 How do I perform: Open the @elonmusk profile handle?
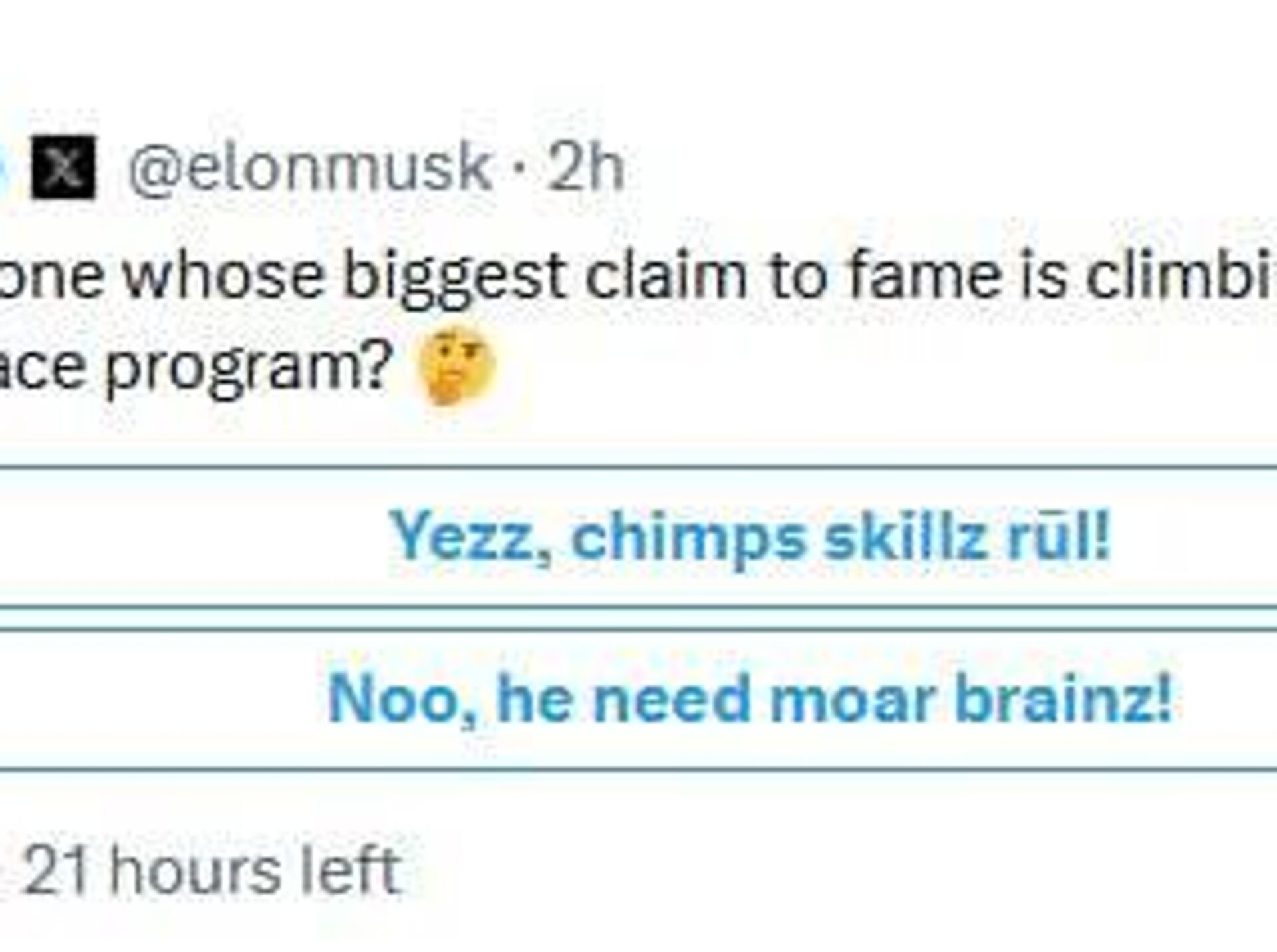(309, 168)
